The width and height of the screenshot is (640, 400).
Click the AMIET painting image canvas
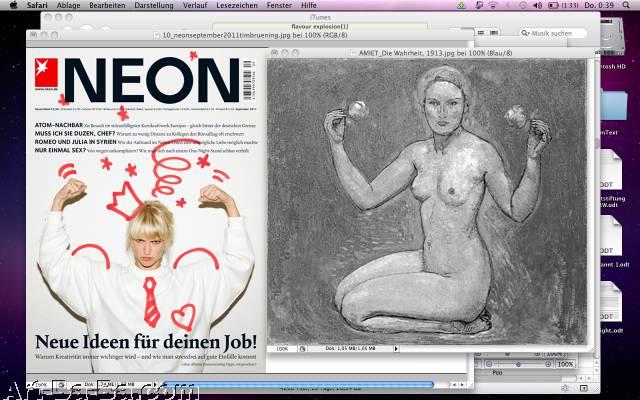pyautogui.click(x=427, y=202)
